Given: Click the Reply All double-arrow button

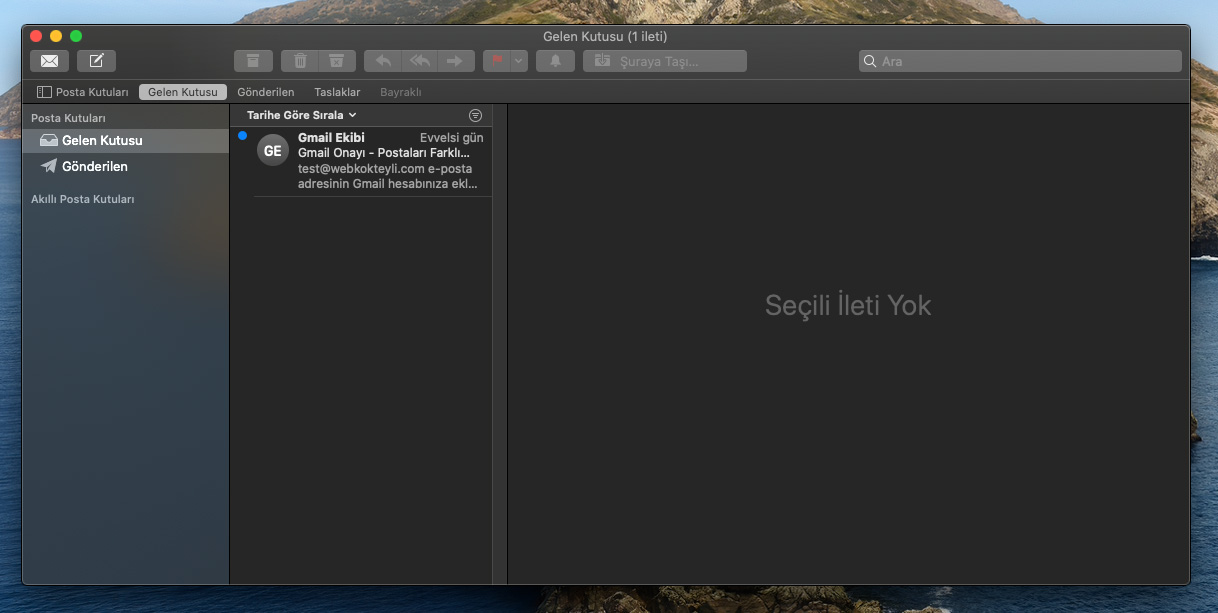Looking at the screenshot, I should point(420,61).
